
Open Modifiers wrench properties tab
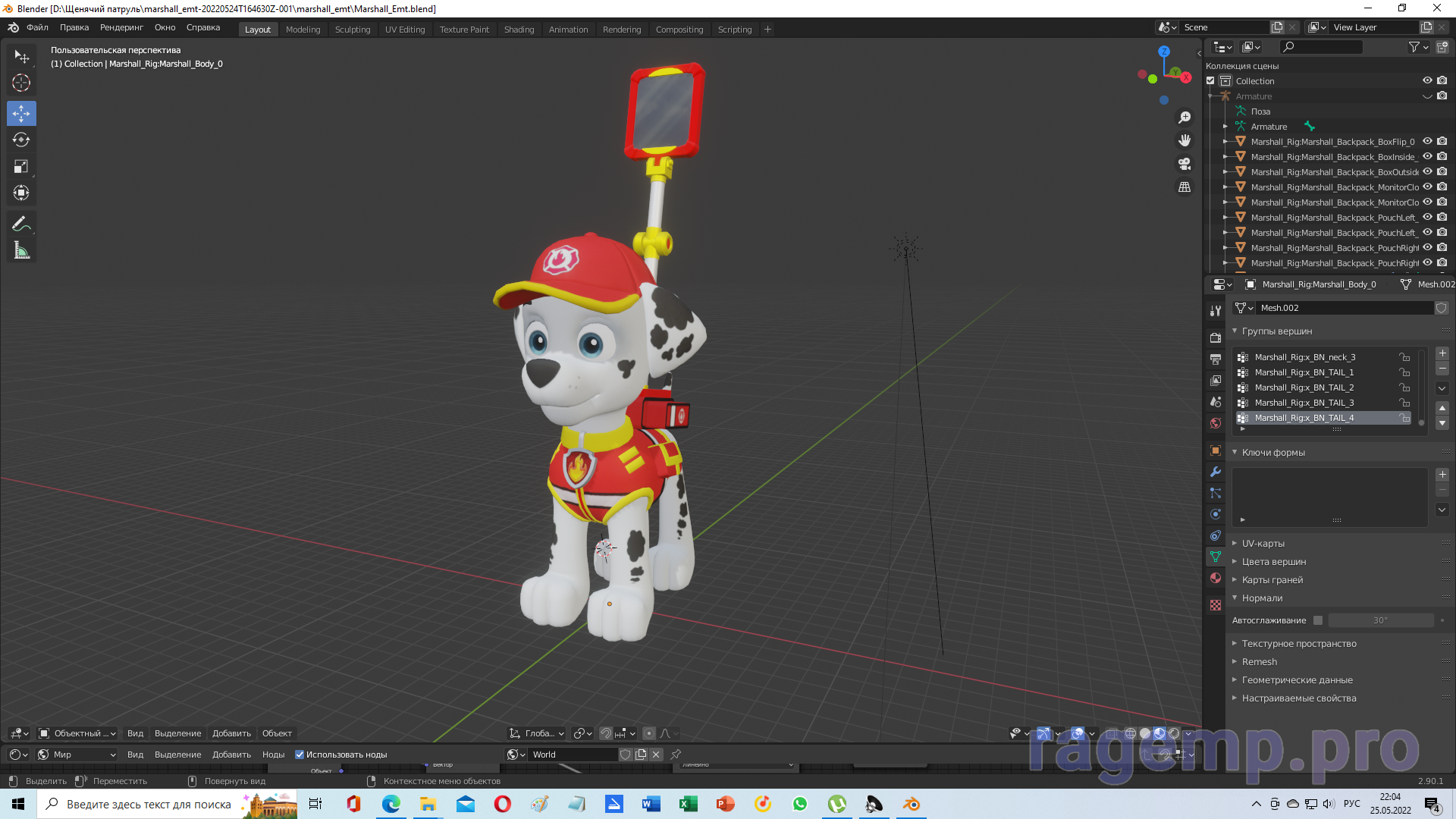tap(1216, 472)
